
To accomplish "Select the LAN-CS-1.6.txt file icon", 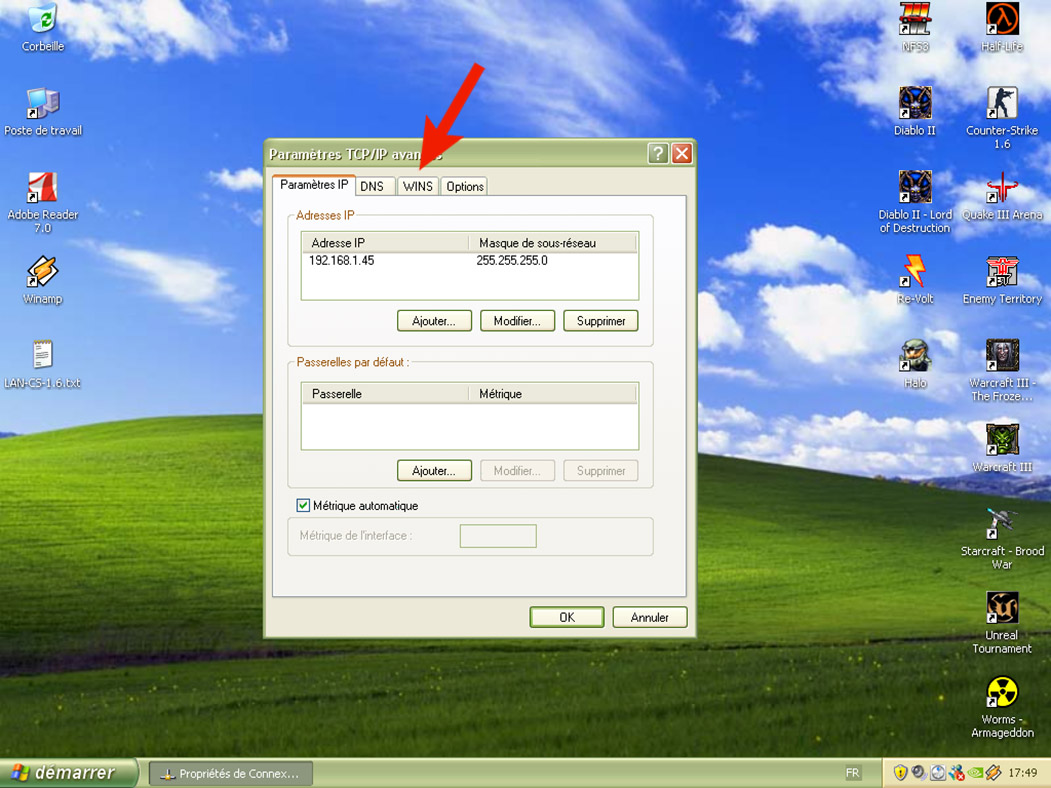I will (x=42, y=356).
